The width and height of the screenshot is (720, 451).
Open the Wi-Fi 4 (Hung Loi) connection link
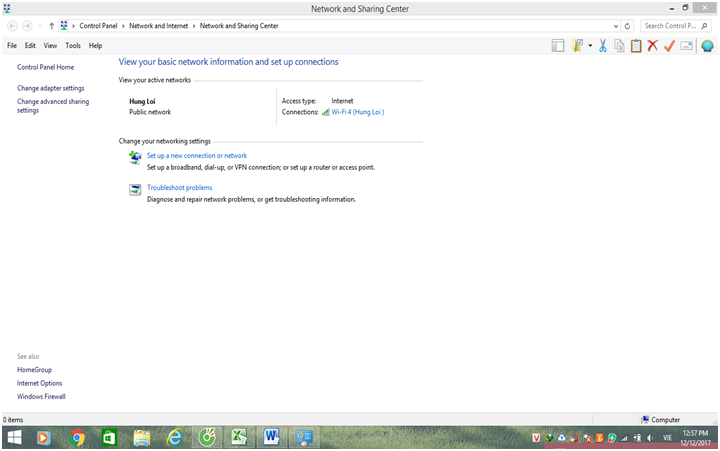click(357, 112)
